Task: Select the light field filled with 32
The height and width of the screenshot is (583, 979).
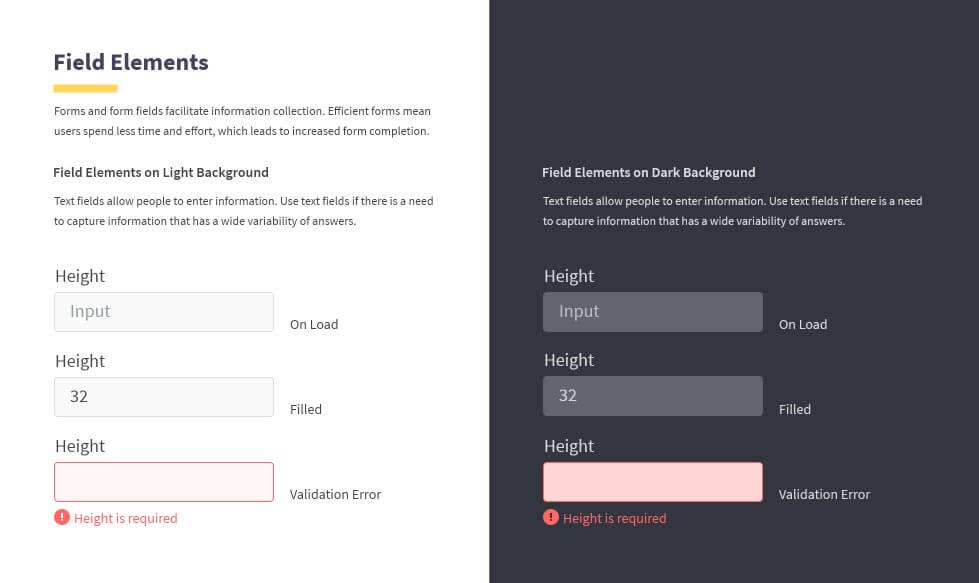Action: (x=164, y=396)
